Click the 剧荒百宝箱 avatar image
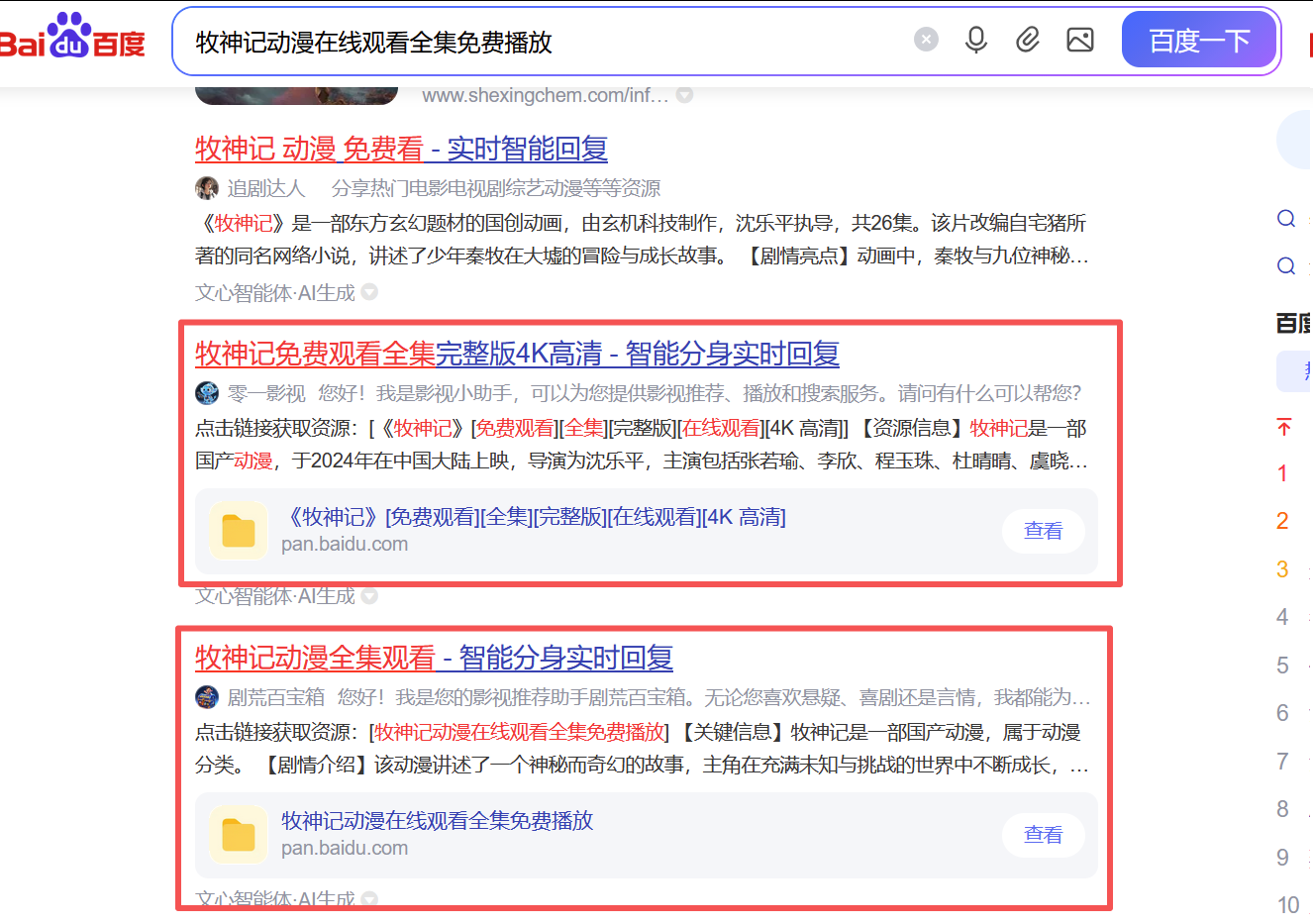The width and height of the screenshot is (1313, 924). pyautogui.click(x=206, y=696)
